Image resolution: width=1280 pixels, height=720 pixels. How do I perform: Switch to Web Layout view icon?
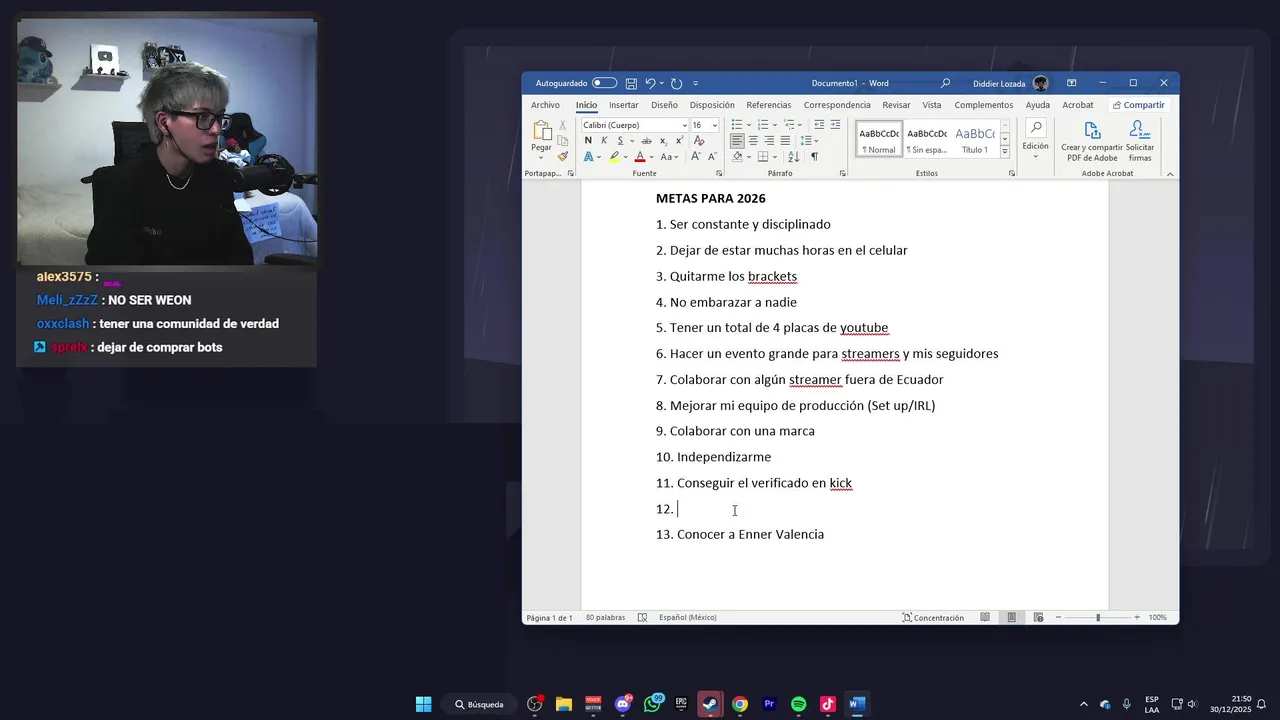tap(1038, 617)
